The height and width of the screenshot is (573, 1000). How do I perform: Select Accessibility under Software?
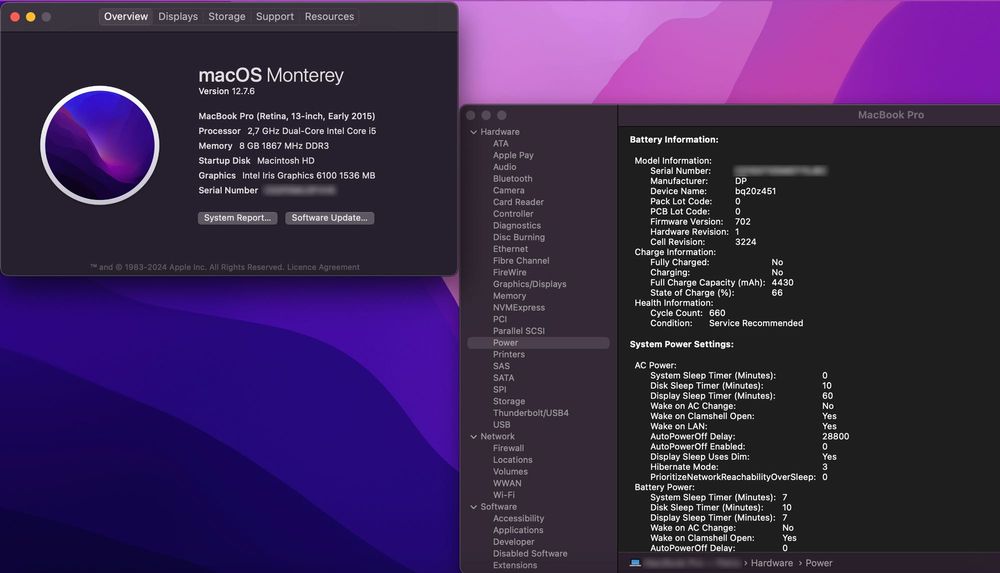point(518,519)
